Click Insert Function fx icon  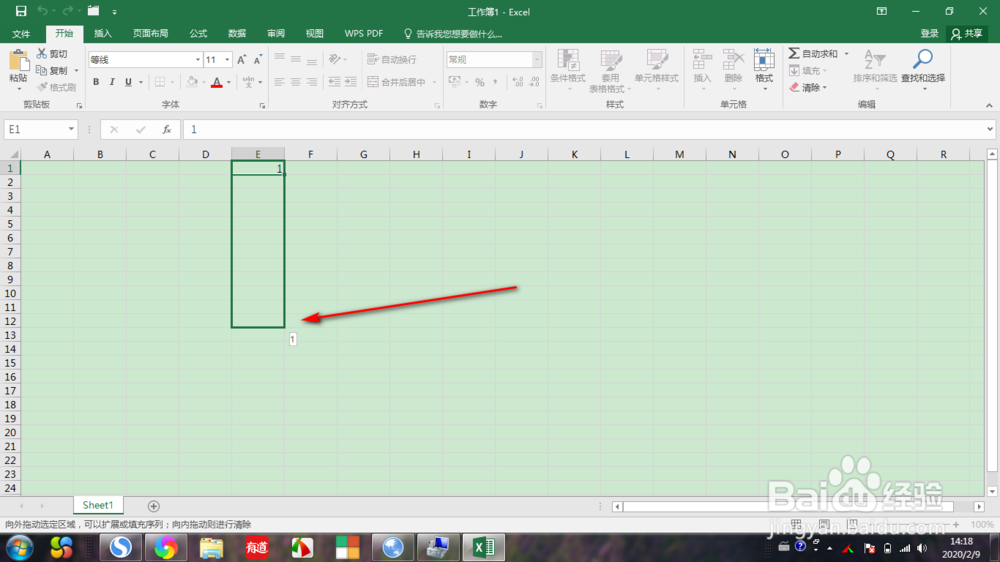tap(166, 129)
